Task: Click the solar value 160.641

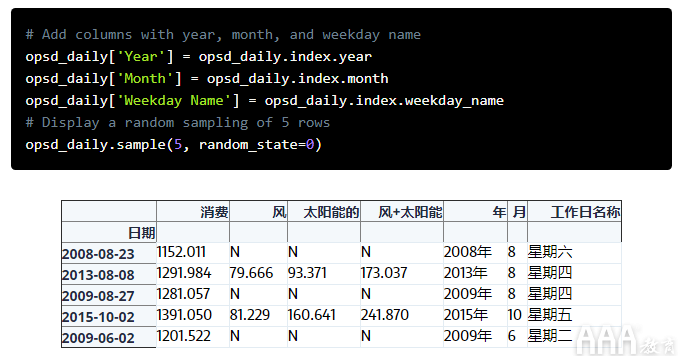Action: pos(312,315)
